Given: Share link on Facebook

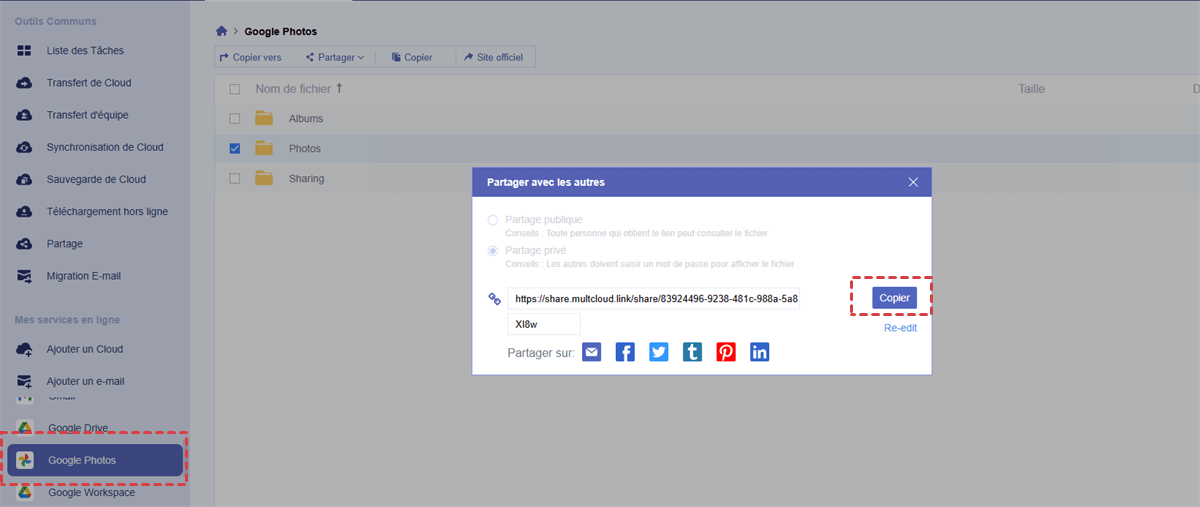Looking at the screenshot, I should pyautogui.click(x=625, y=352).
